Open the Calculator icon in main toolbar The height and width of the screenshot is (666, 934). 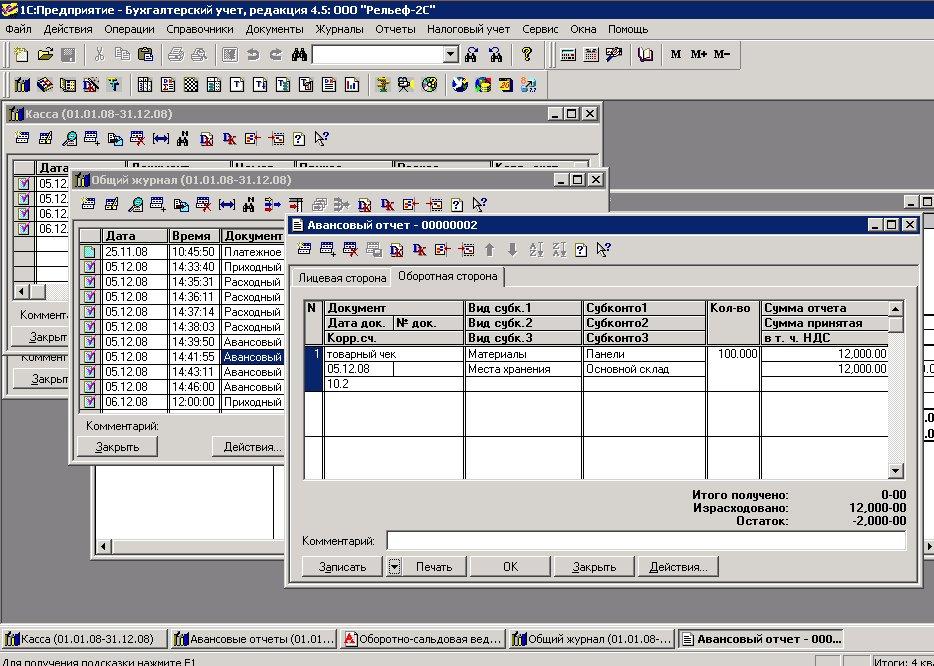[568, 55]
